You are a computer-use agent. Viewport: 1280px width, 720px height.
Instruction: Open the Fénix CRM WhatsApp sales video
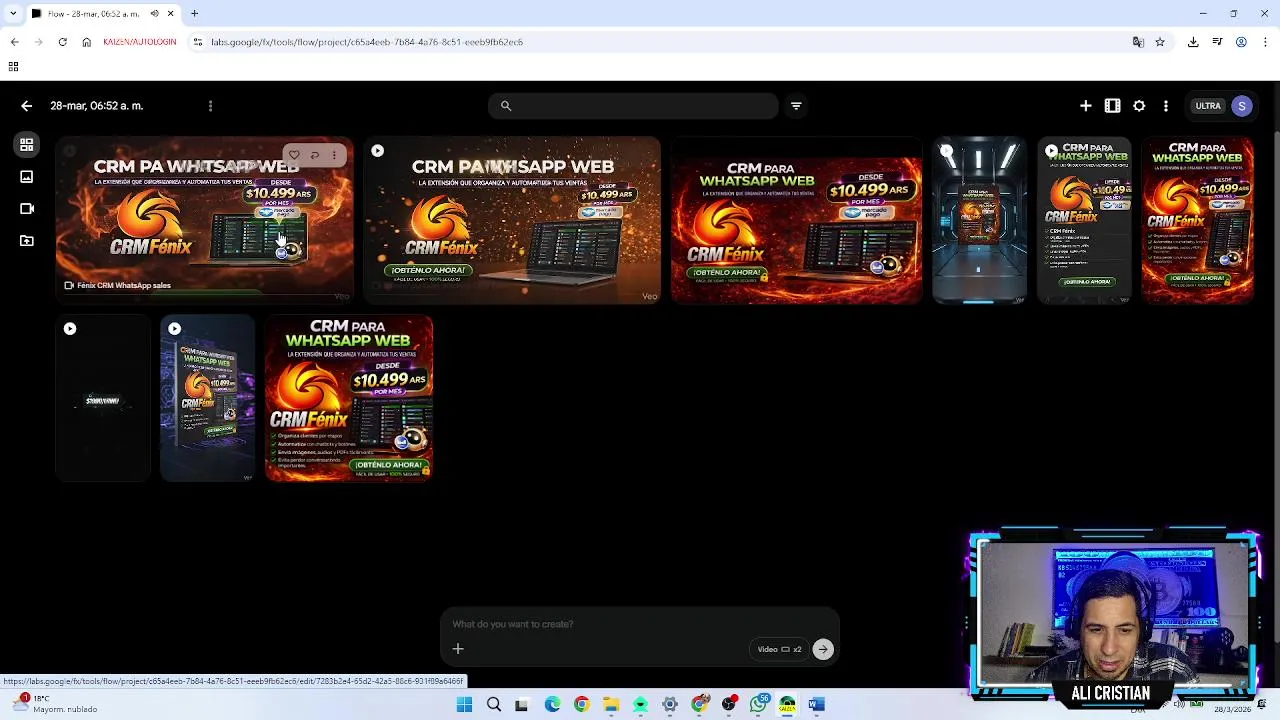pos(205,220)
